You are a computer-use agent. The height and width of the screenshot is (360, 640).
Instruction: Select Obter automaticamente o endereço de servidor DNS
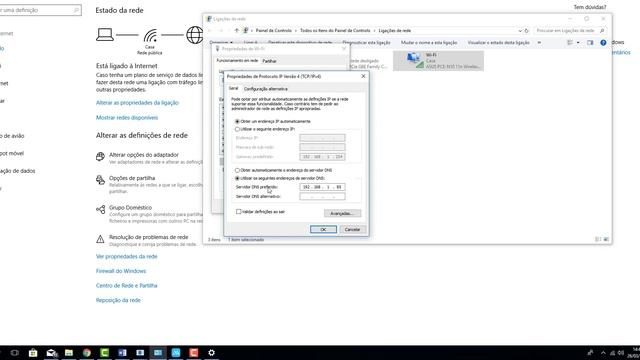tap(237, 170)
